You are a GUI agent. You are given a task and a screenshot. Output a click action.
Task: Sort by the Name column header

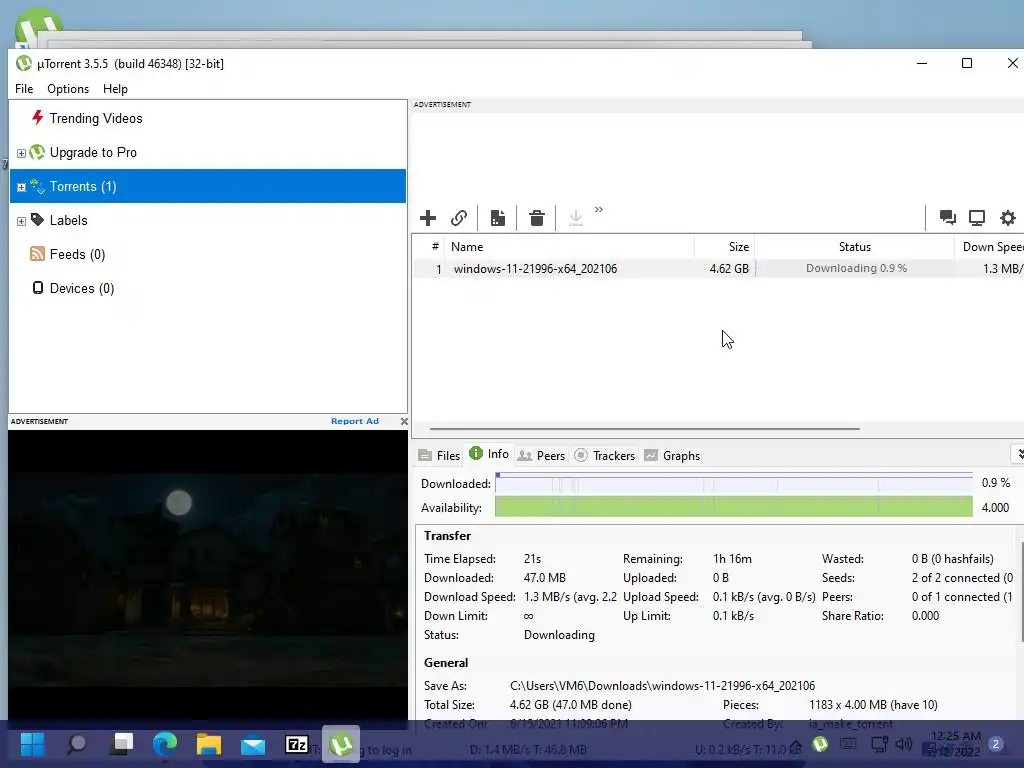(569, 247)
